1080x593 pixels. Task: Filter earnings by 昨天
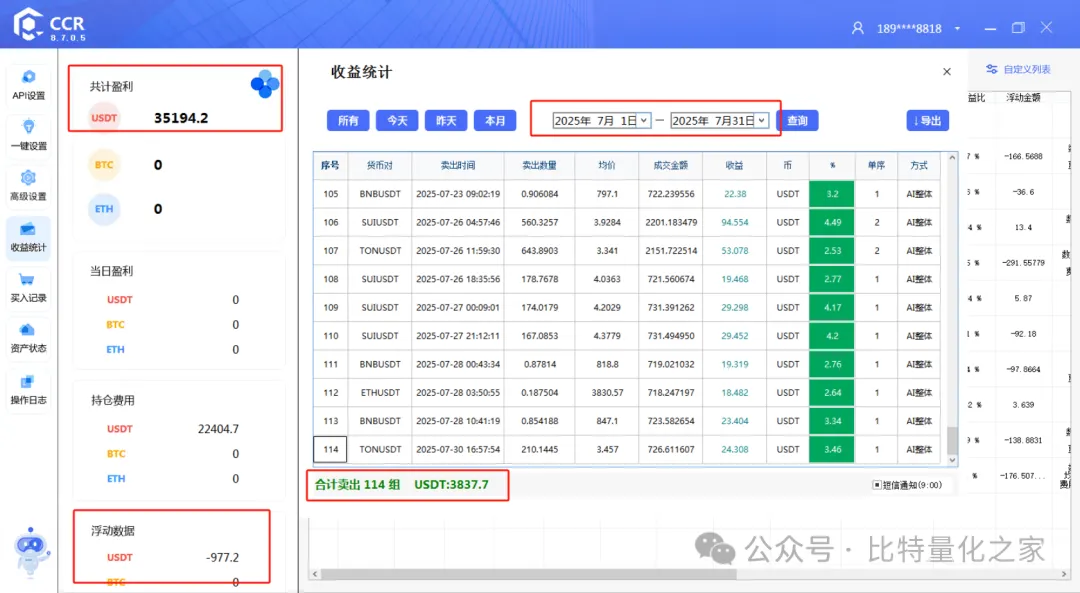pyautogui.click(x=446, y=121)
